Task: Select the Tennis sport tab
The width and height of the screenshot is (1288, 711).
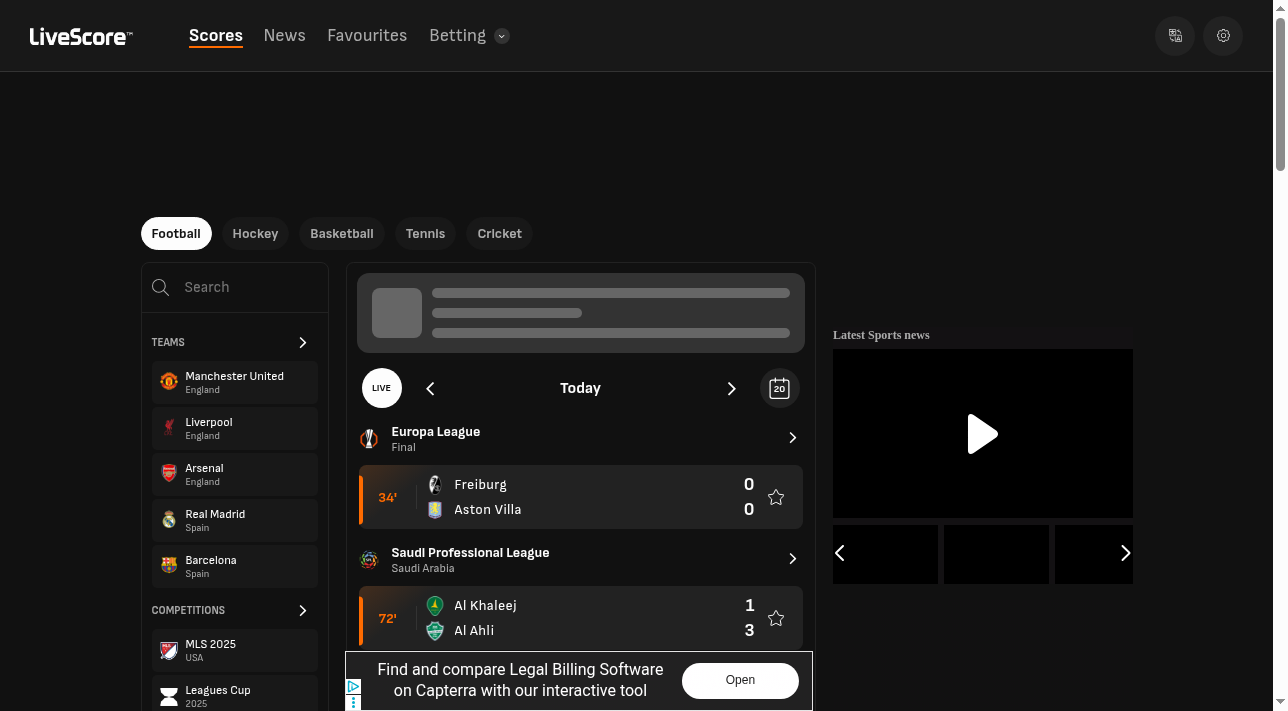Action: (x=425, y=233)
